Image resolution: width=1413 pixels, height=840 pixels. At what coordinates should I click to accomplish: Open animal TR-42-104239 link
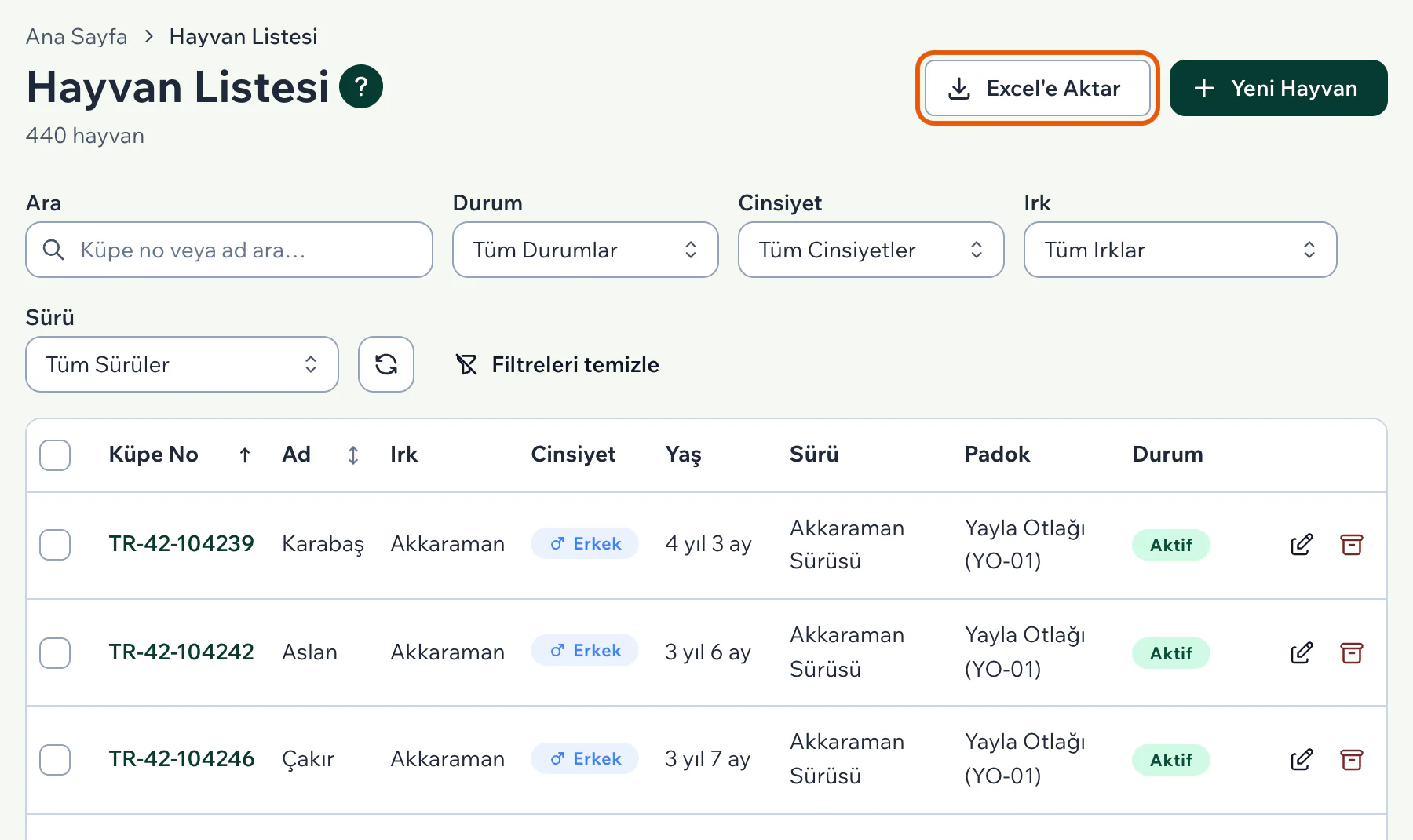(181, 543)
